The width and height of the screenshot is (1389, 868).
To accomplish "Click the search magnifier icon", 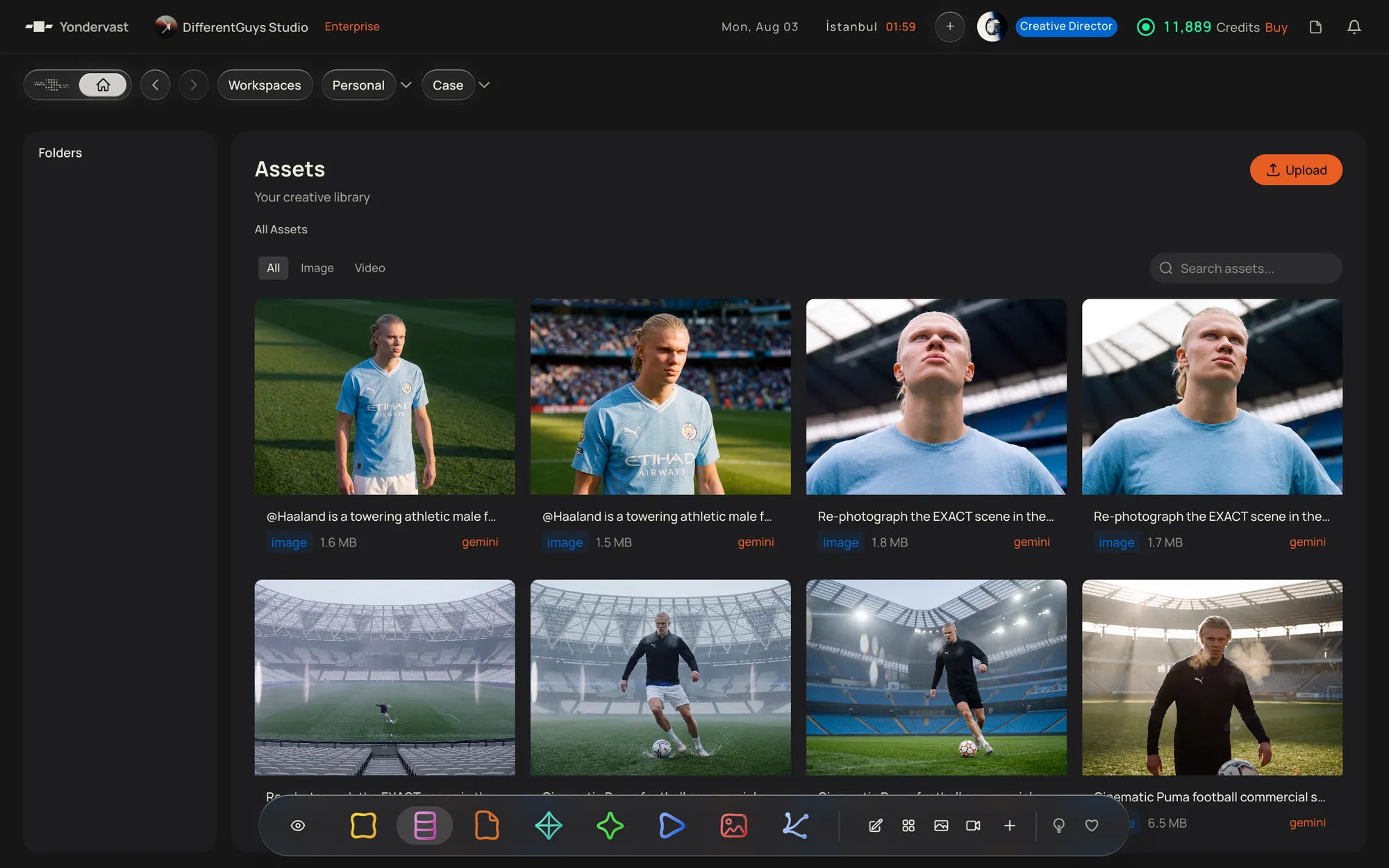I will [1166, 268].
